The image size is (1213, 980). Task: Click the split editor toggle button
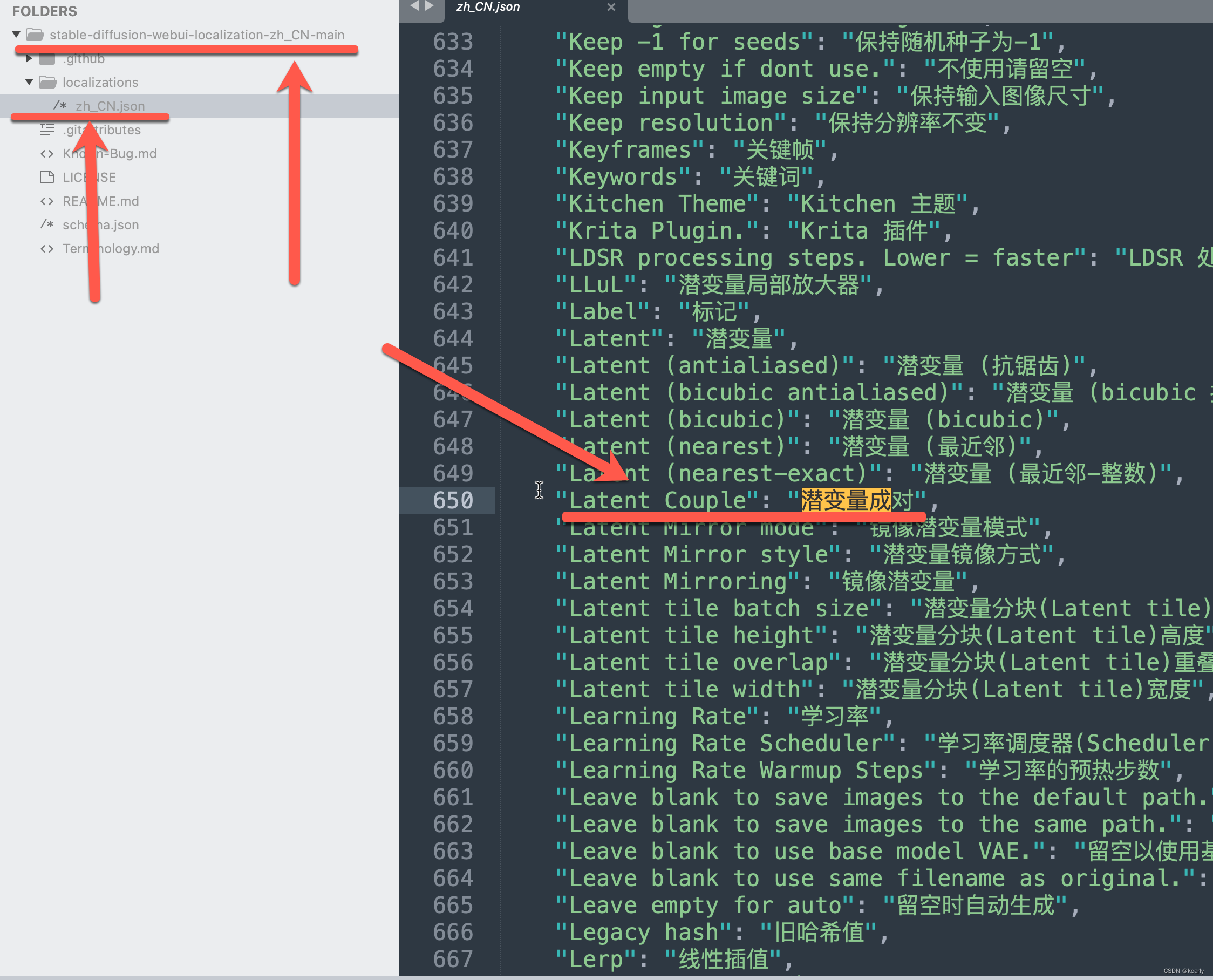coord(416,8)
